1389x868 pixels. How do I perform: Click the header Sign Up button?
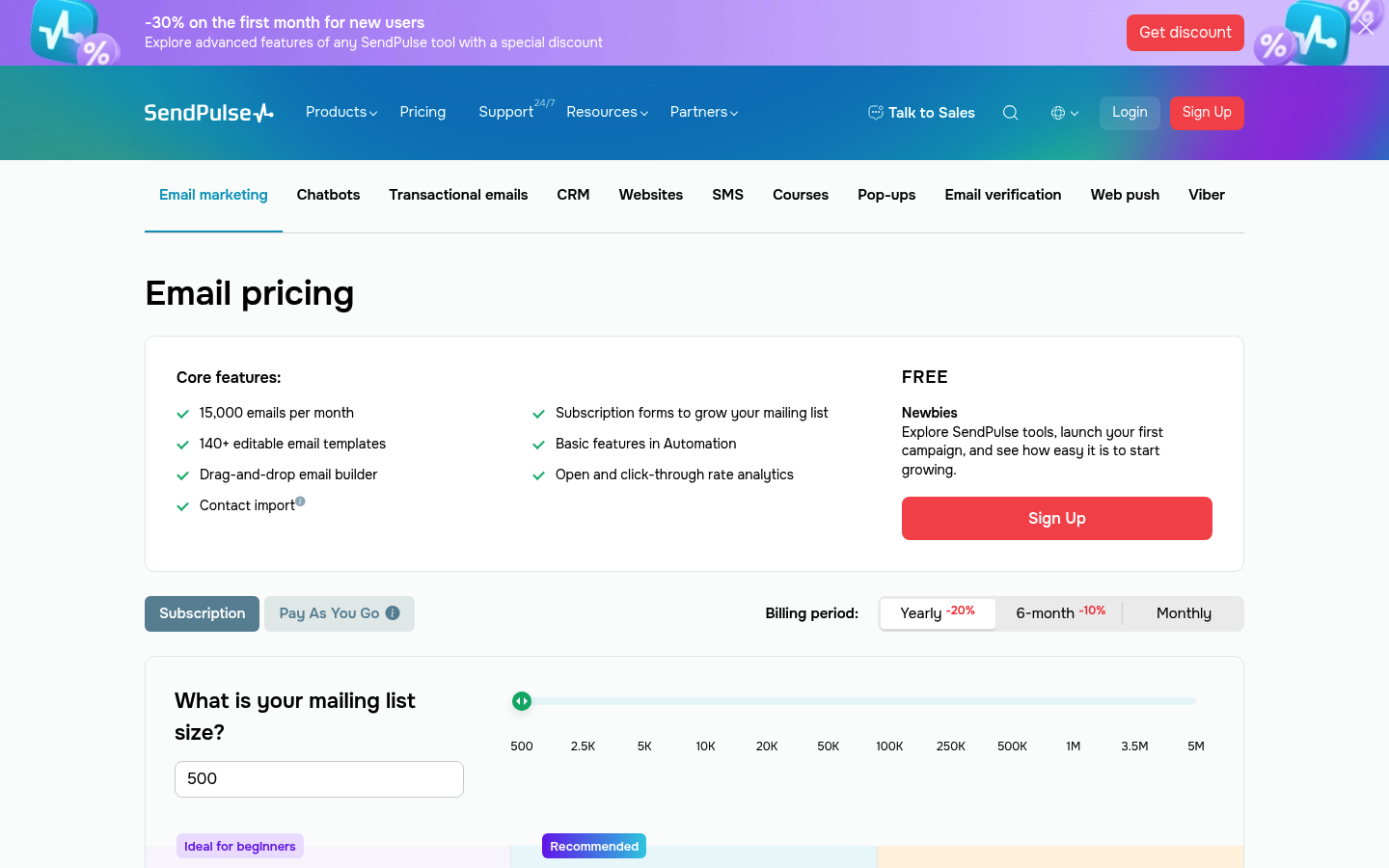click(1207, 113)
